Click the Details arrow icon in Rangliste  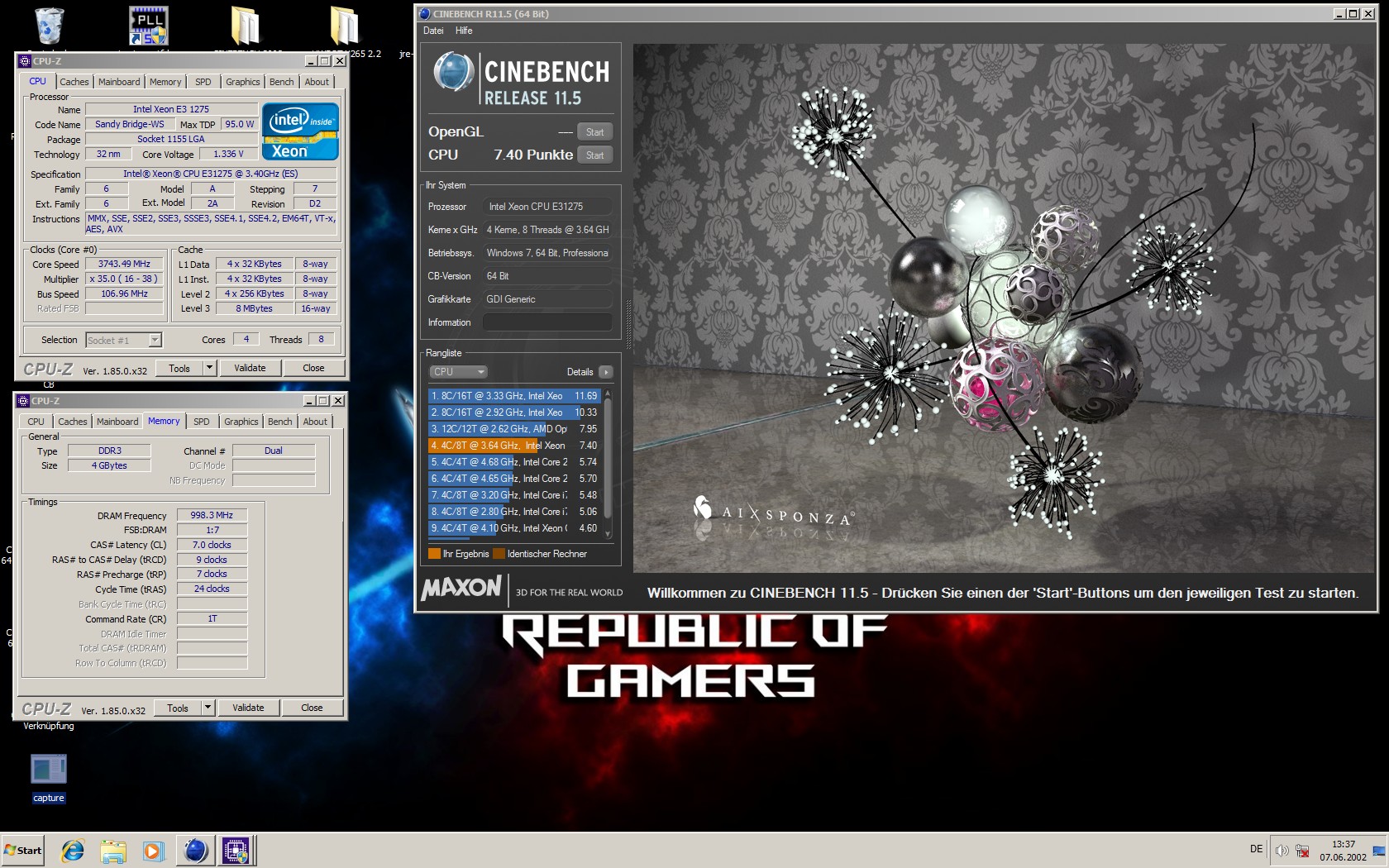click(606, 372)
